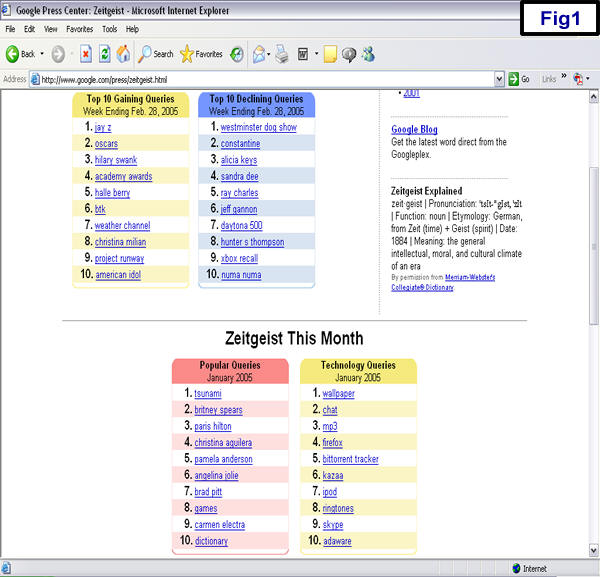The width and height of the screenshot is (600, 577).
Task: Open the 'westminster dog show' link
Action: (259, 127)
